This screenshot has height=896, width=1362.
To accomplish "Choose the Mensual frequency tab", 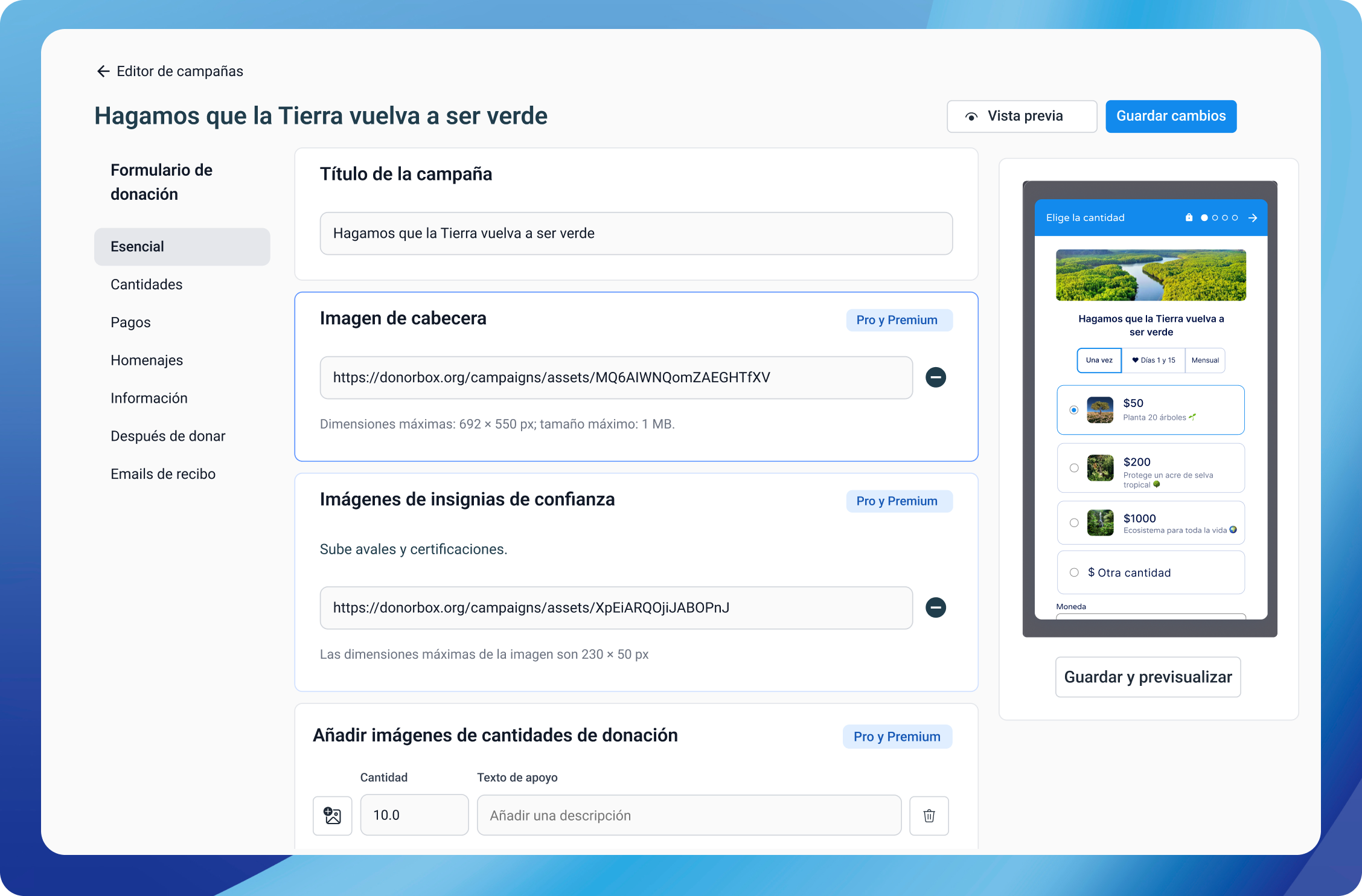I will point(1205,360).
